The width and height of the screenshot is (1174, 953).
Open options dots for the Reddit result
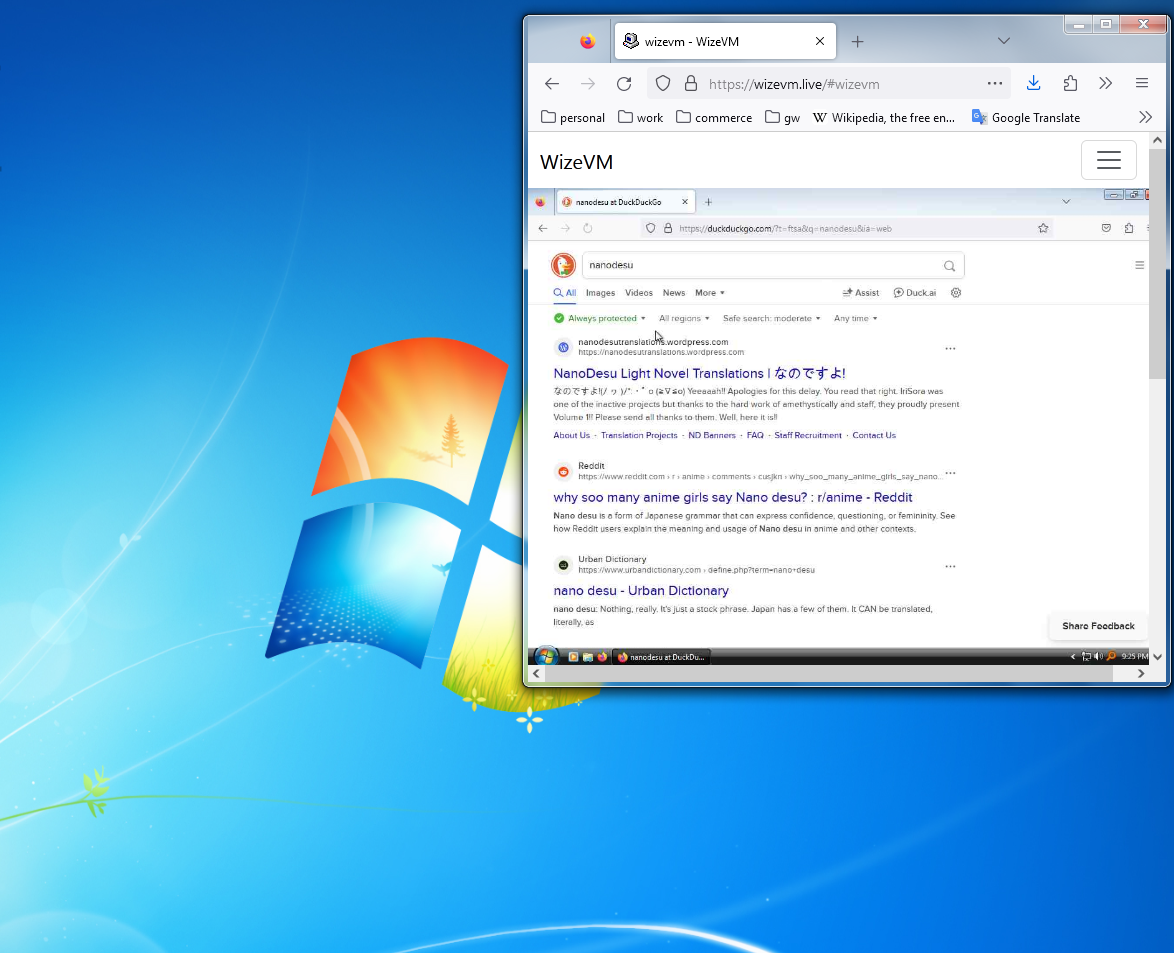pyautogui.click(x=950, y=473)
